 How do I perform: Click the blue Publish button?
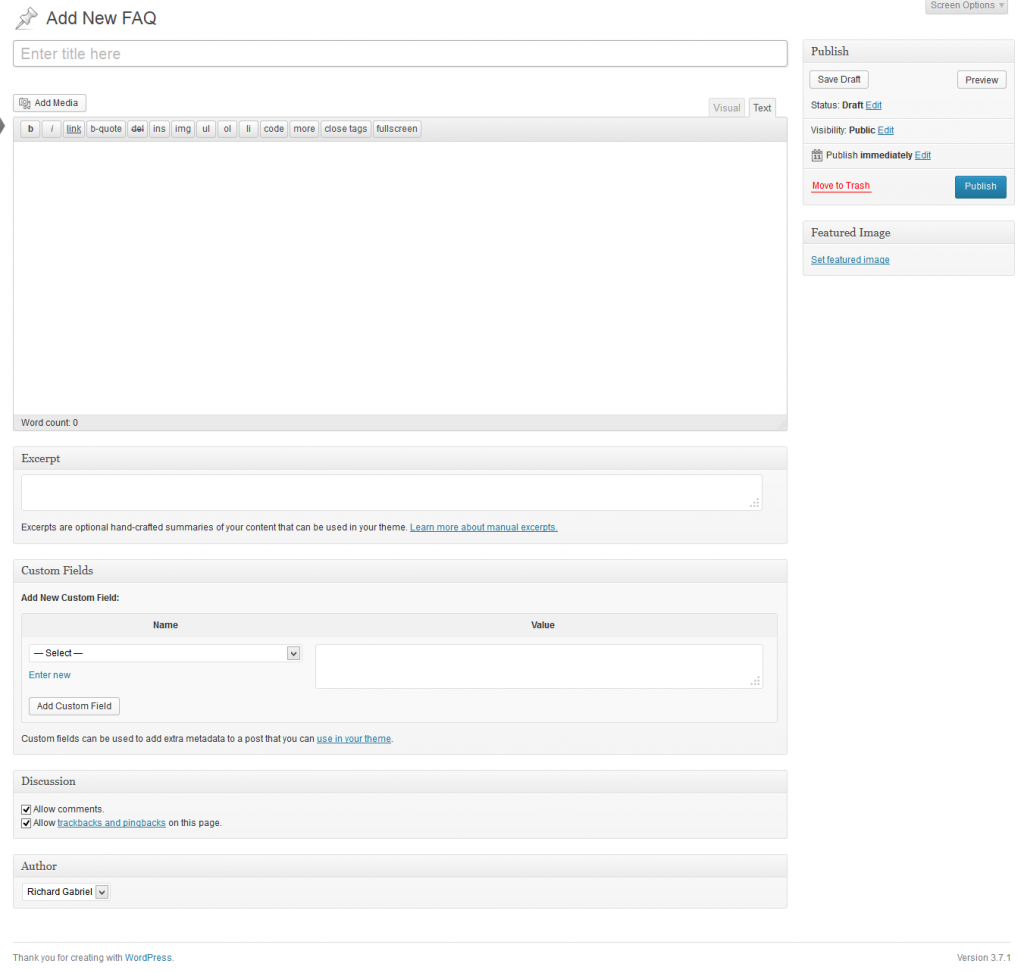coord(980,187)
